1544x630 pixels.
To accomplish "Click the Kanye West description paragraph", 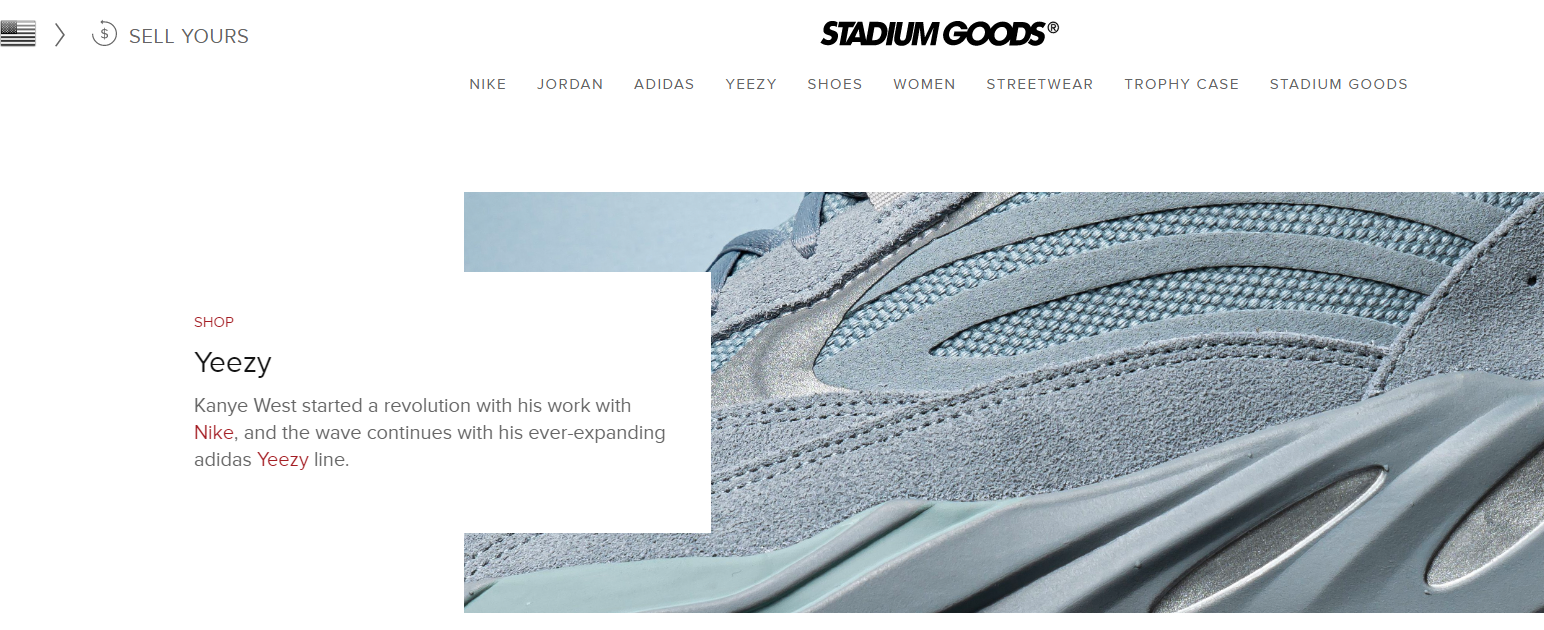I will (430, 433).
